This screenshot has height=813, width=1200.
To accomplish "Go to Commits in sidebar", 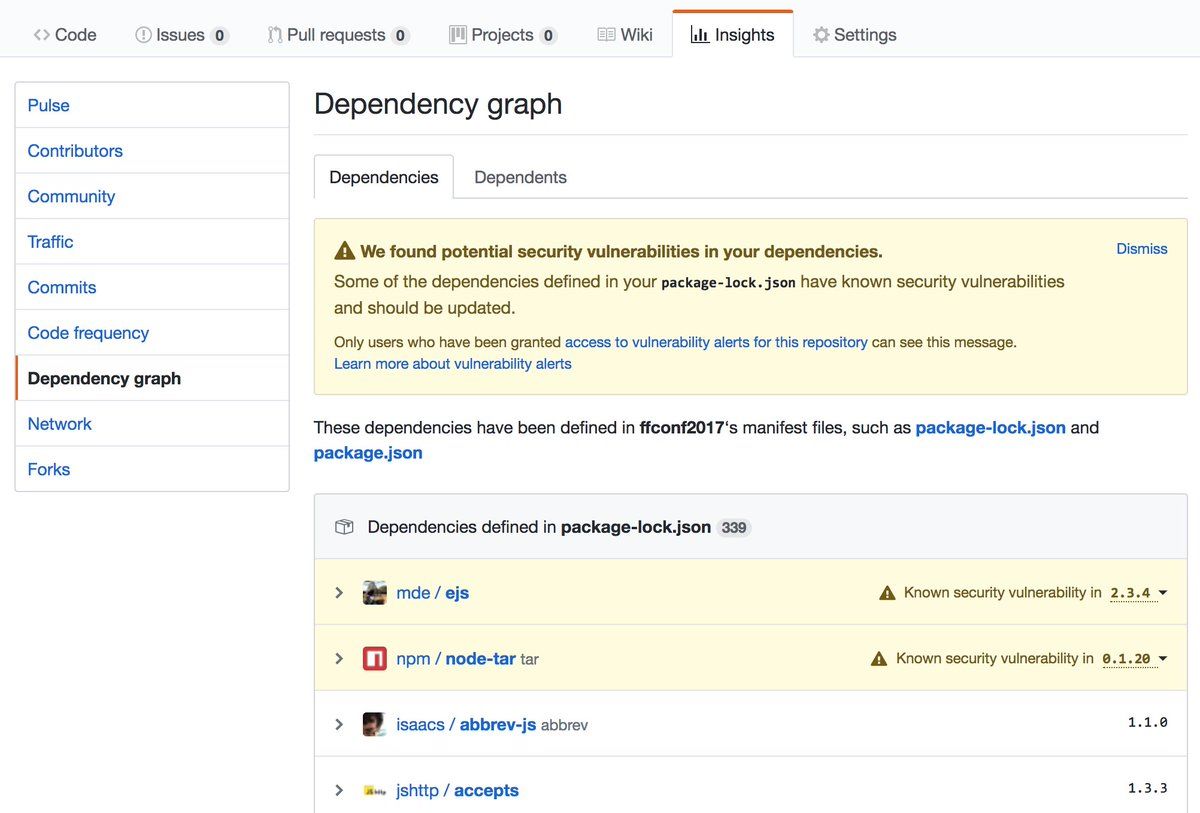I will point(152,287).
